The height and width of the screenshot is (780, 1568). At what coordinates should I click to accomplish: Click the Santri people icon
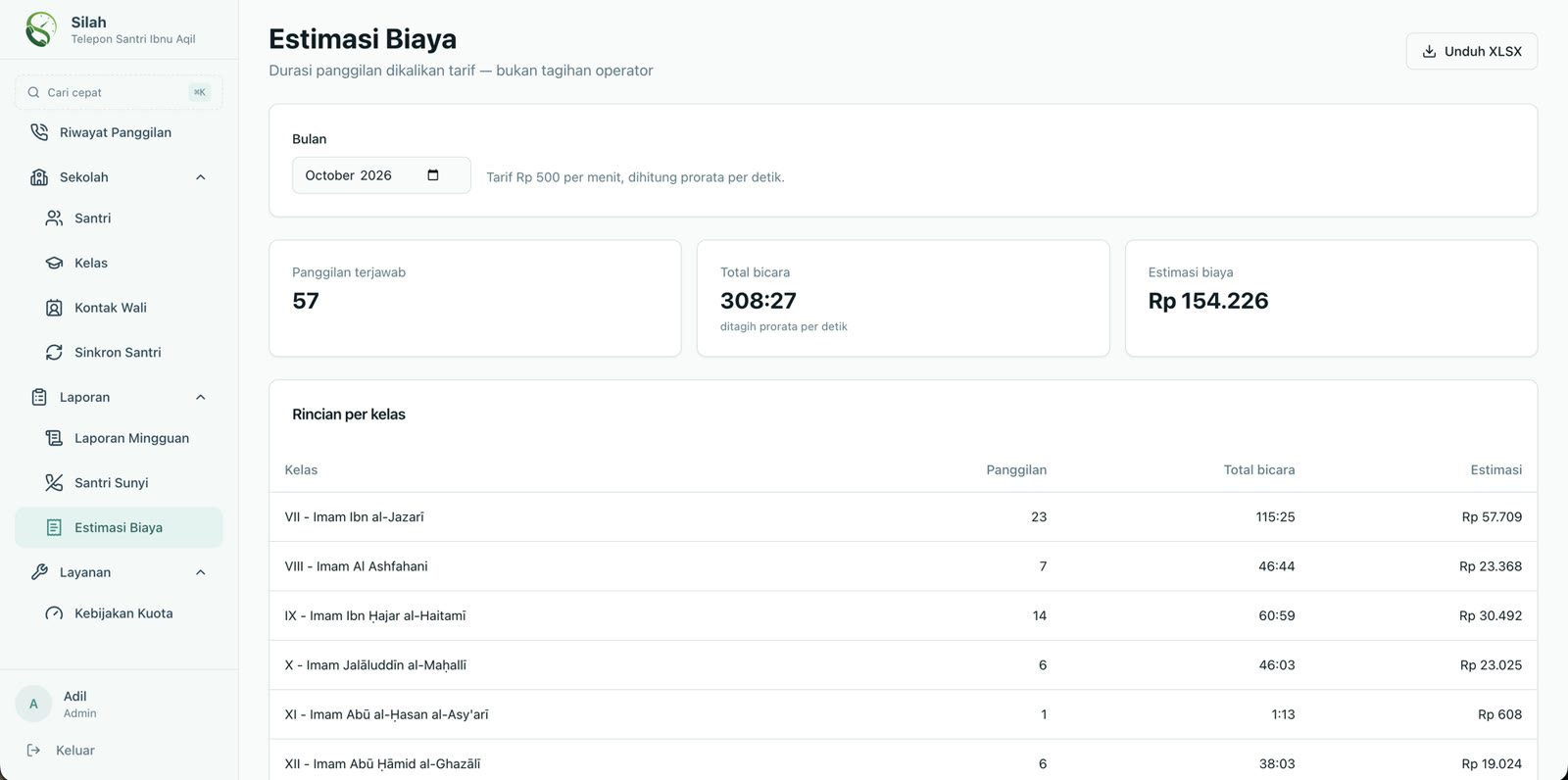(54, 219)
